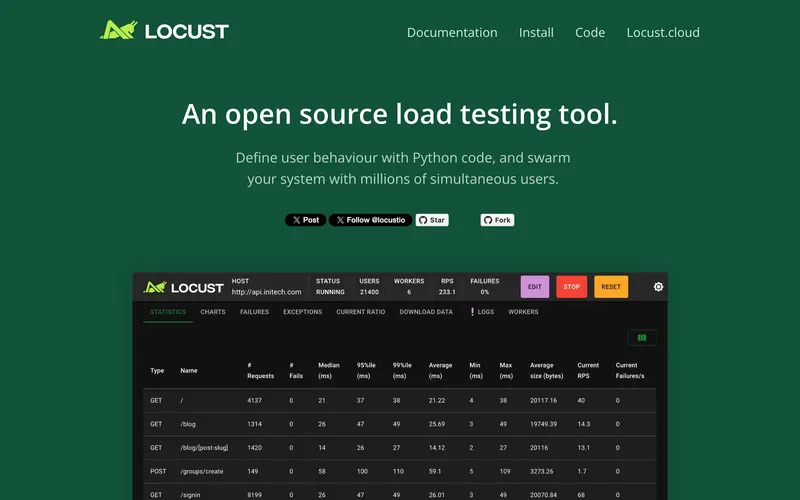Image resolution: width=800 pixels, height=500 pixels.
Task: Click the orange RESET button
Action: [611, 287]
